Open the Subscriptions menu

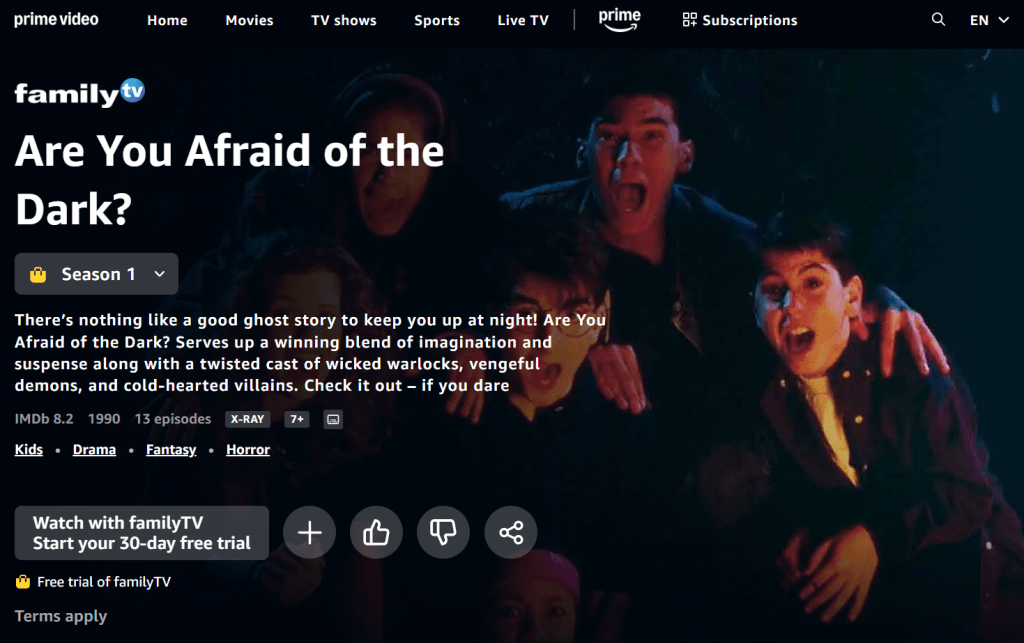pyautogui.click(x=740, y=20)
